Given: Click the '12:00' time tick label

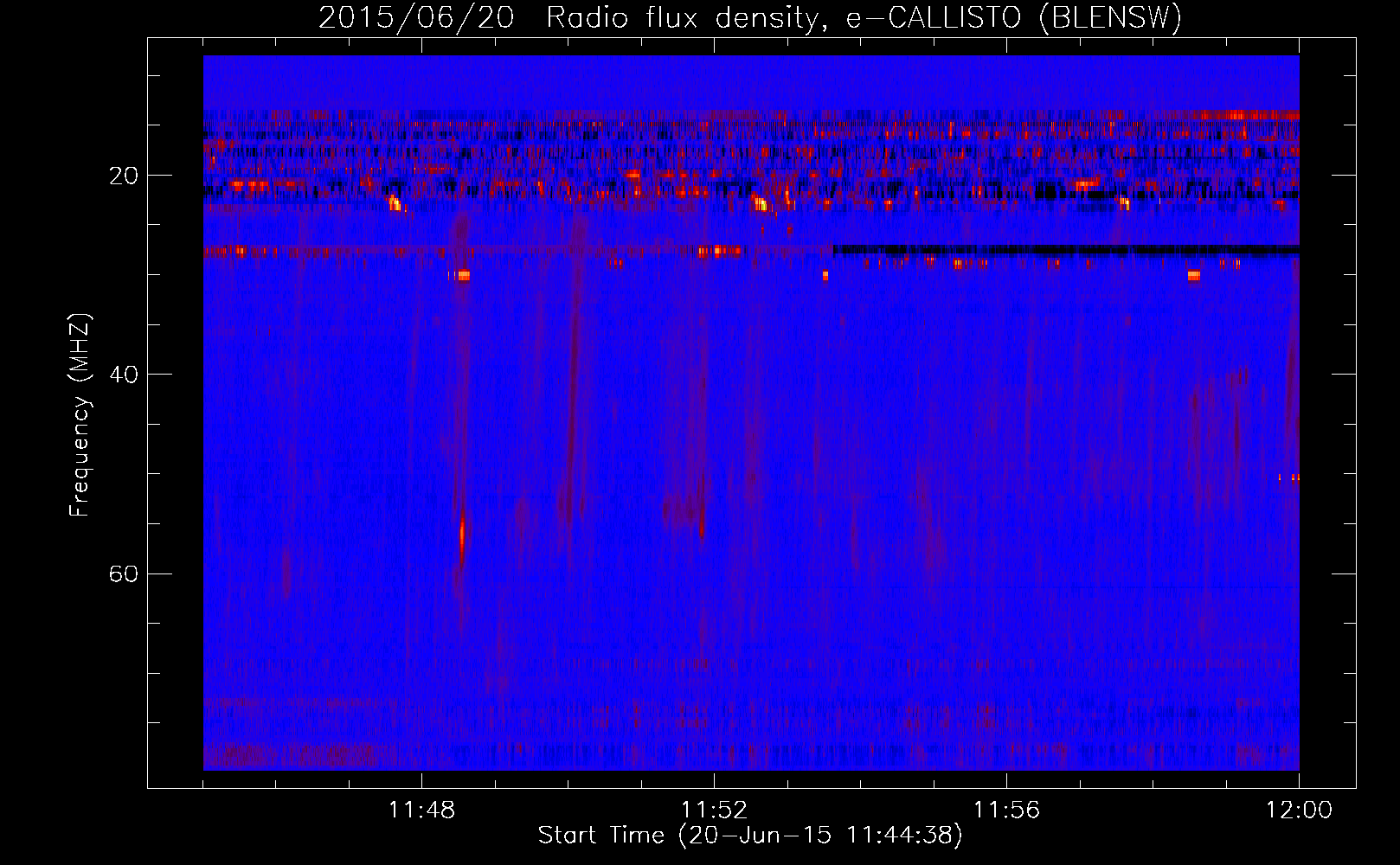Looking at the screenshot, I should (x=1299, y=811).
